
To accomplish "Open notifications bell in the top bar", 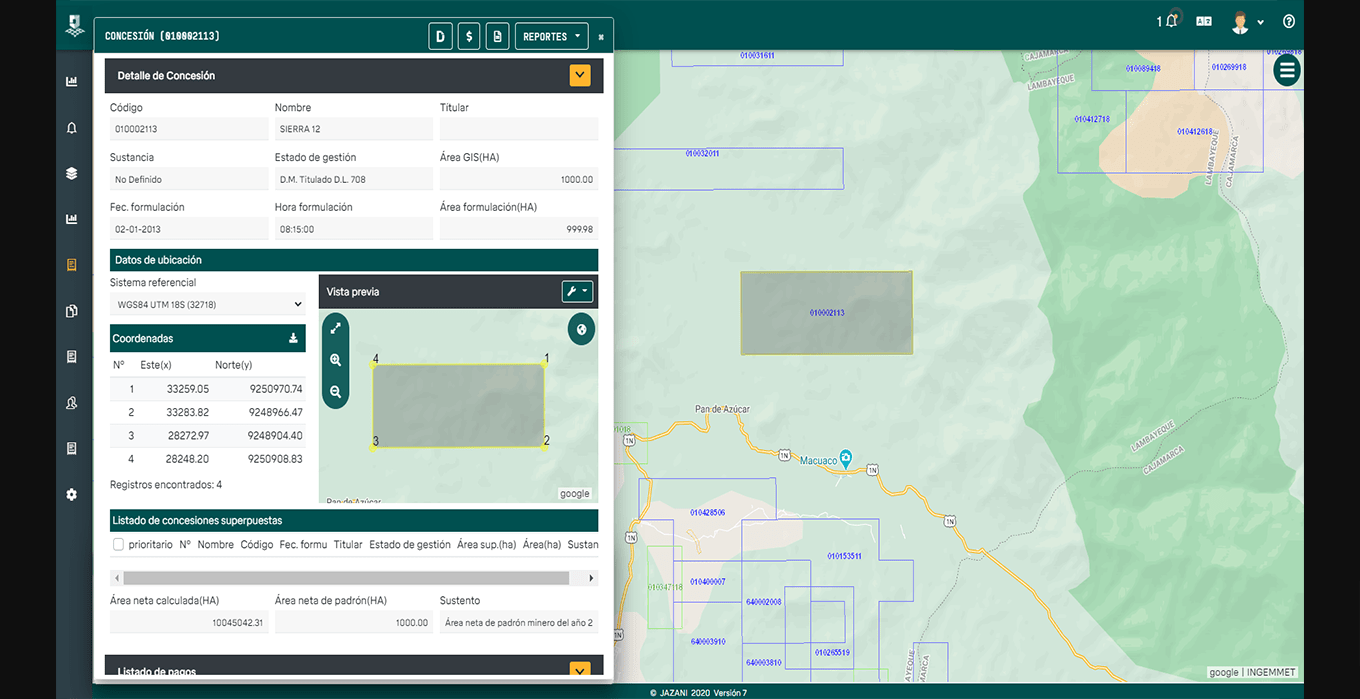I will pyautogui.click(x=1169, y=21).
